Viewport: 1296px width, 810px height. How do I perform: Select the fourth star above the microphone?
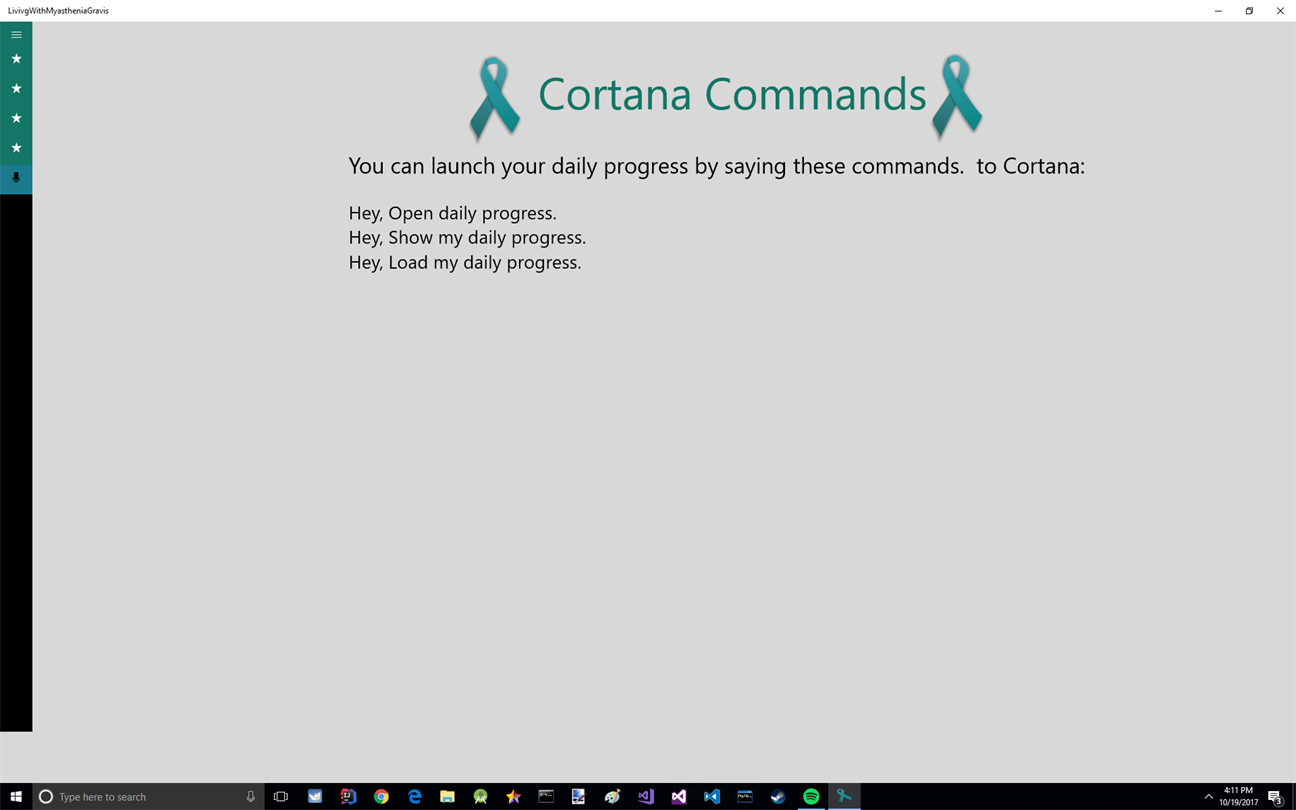16,148
